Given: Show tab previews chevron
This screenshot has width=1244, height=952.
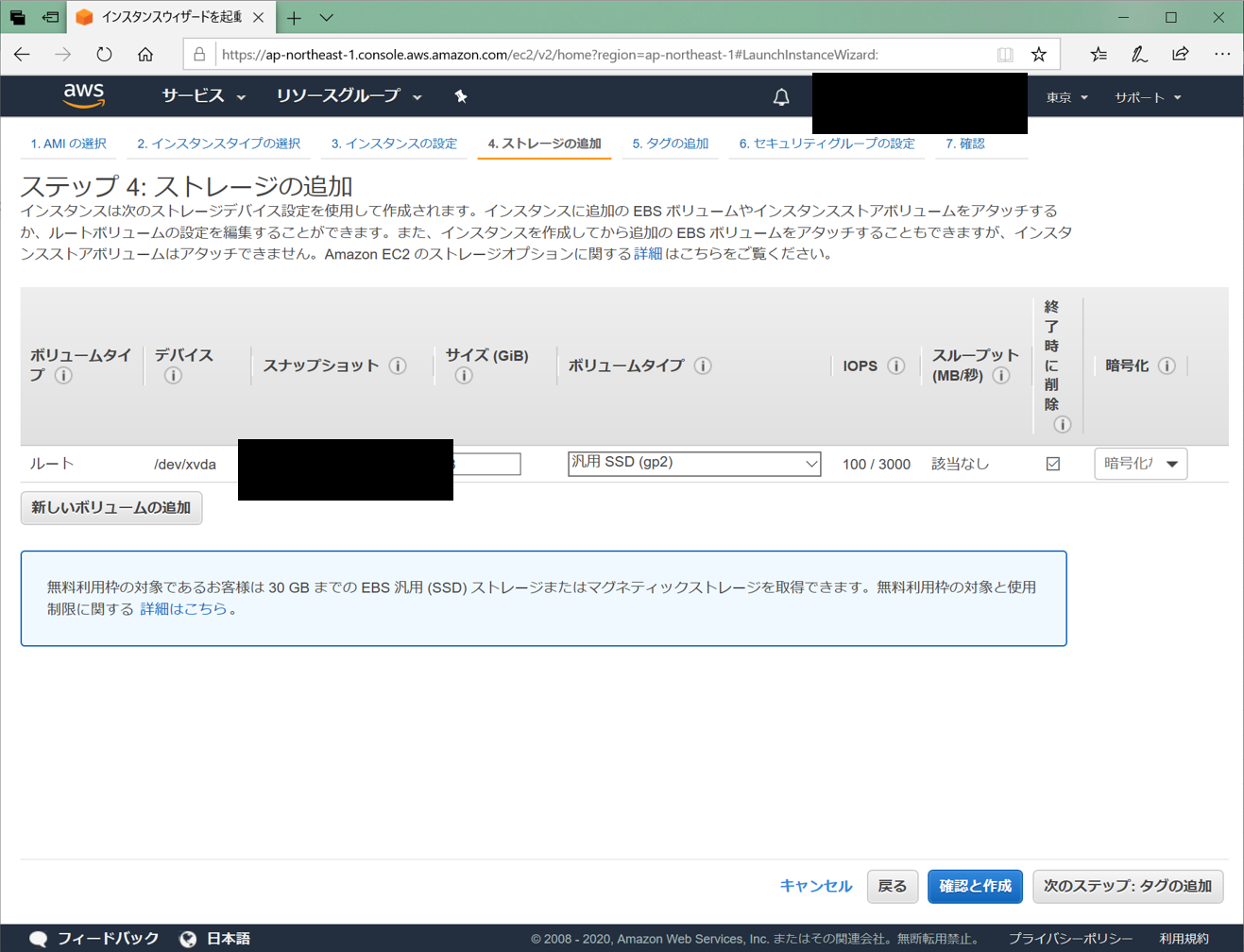Looking at the screenshot, I should [327, 17].
